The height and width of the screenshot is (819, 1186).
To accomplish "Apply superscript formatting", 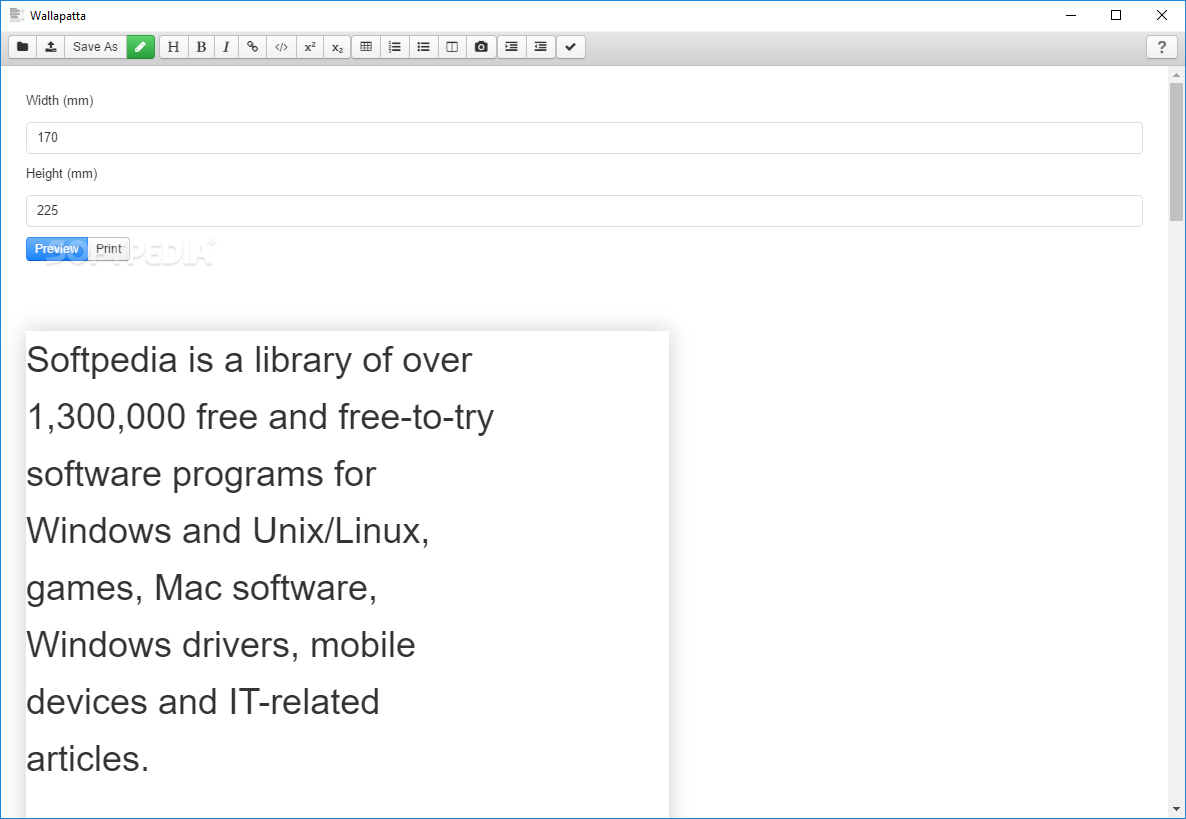I will [309, 47].
